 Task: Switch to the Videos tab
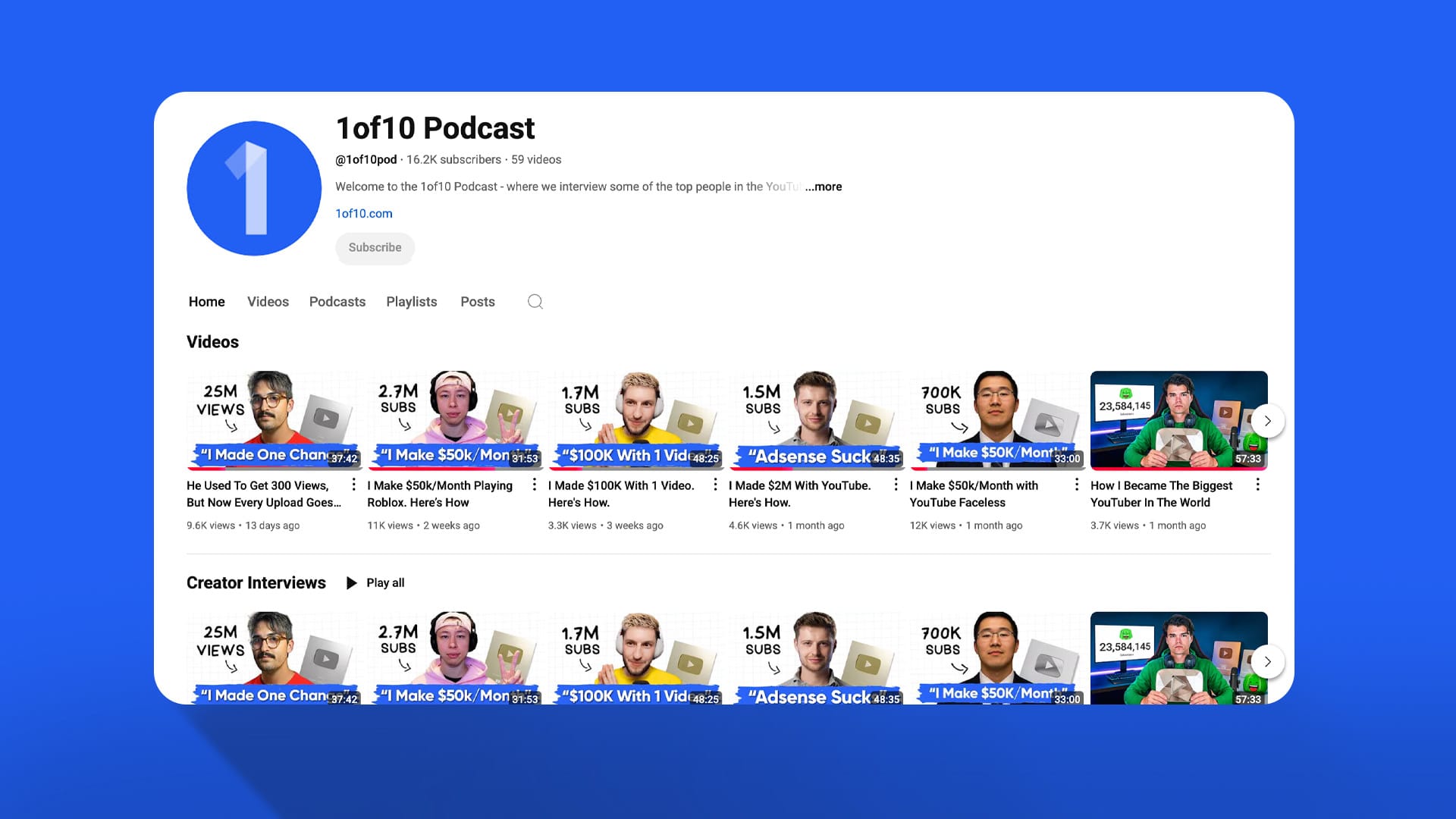[268, 302]
